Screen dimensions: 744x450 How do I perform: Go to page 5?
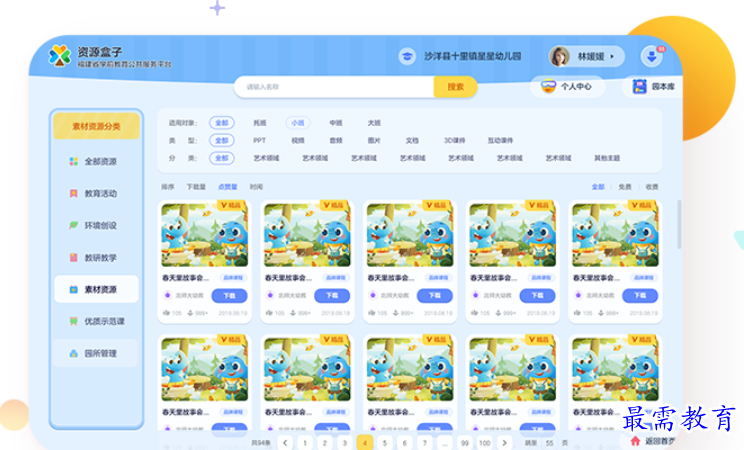[x=384, y=442]
